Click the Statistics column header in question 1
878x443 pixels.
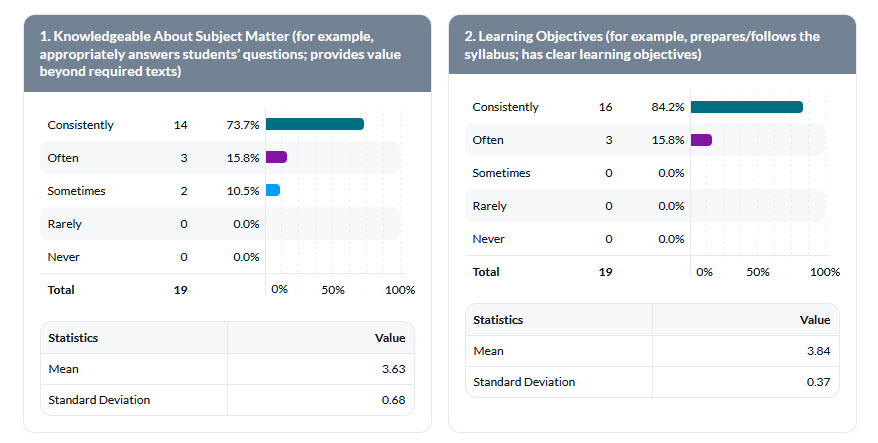73,338
